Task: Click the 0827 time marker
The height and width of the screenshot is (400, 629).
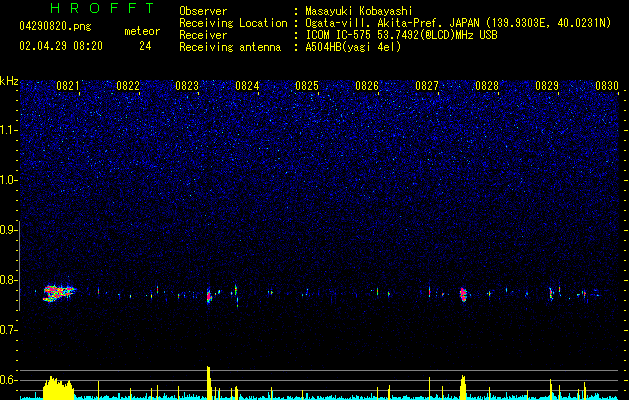Action: pyautogui.click(x=427, y=86)
